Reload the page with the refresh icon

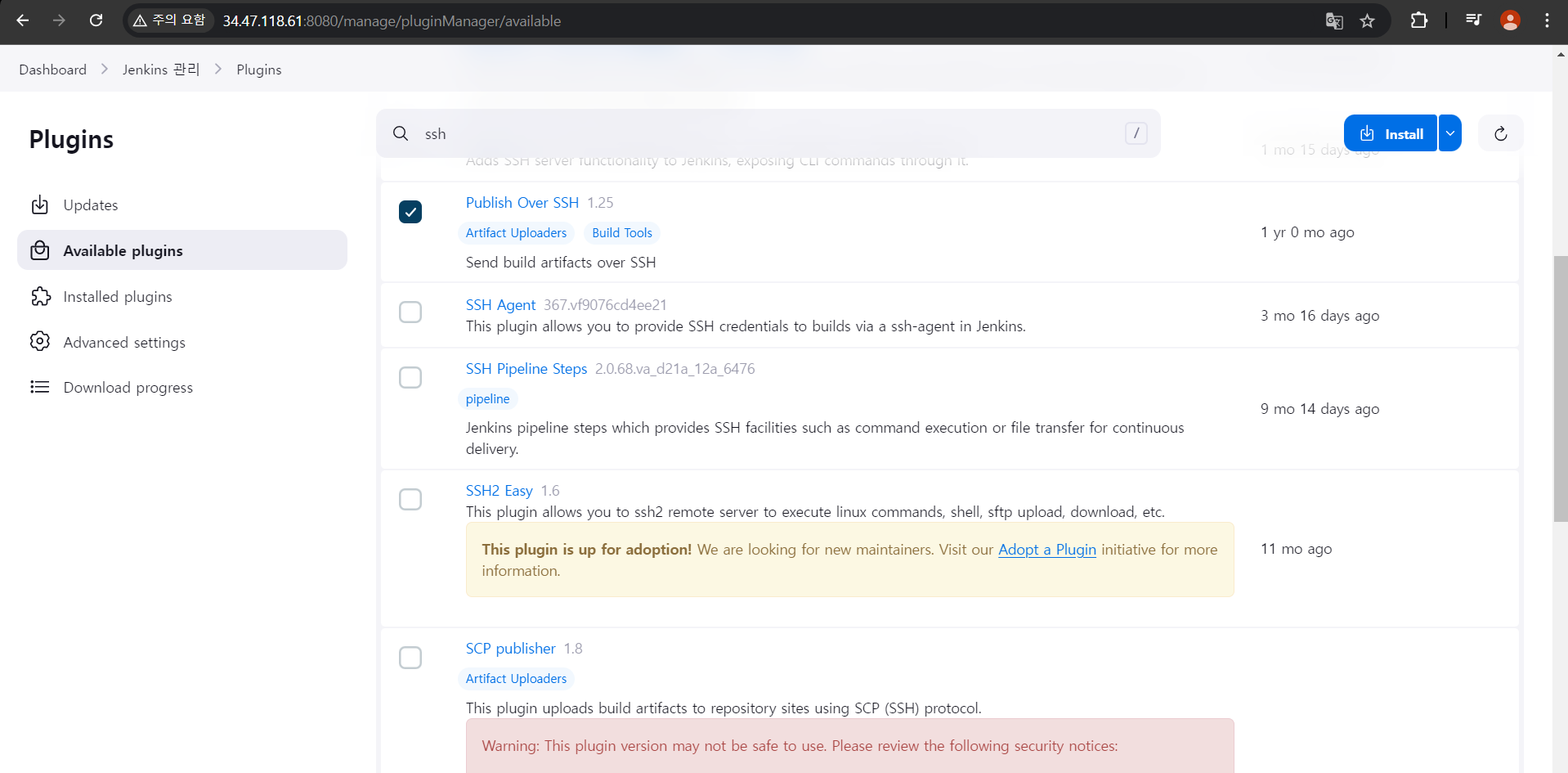tap(96, 20)
